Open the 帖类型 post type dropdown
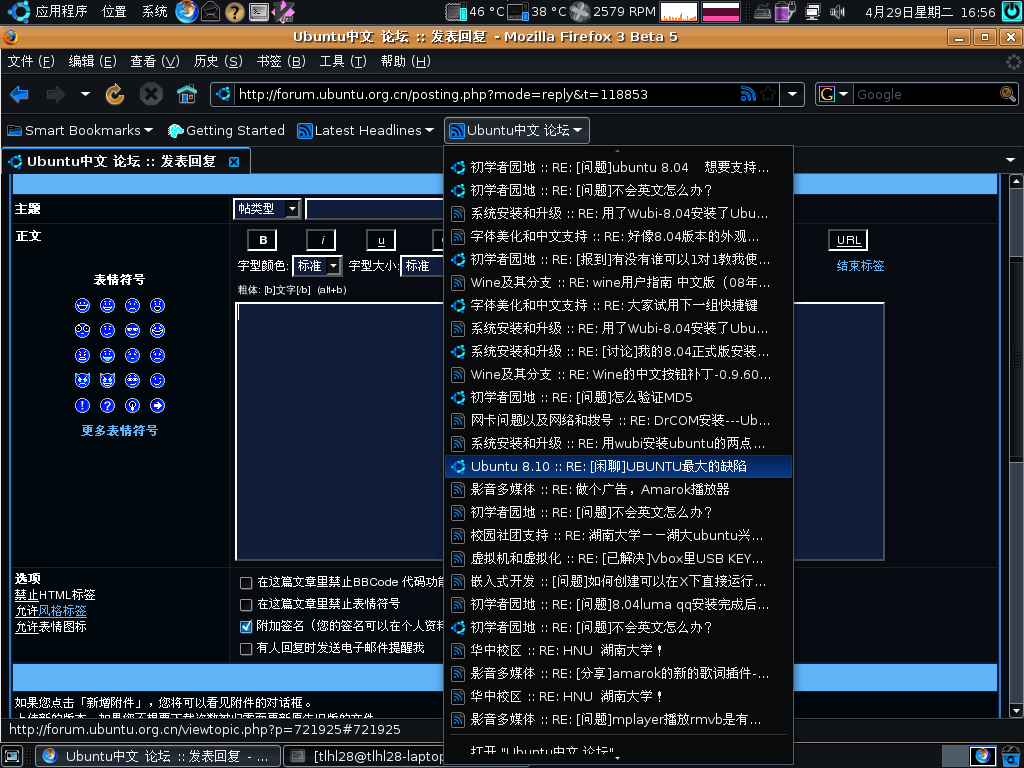The width and height of the screenshot is (1024, 768). coord(267,209)
